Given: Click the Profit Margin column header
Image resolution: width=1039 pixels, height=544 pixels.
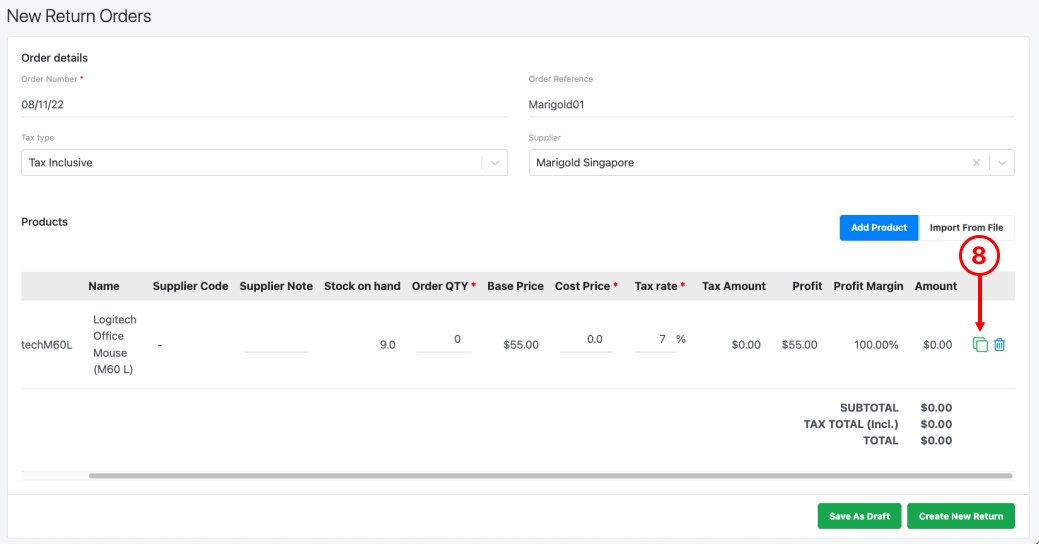Looking at the screenshot, I should point(868,286).
